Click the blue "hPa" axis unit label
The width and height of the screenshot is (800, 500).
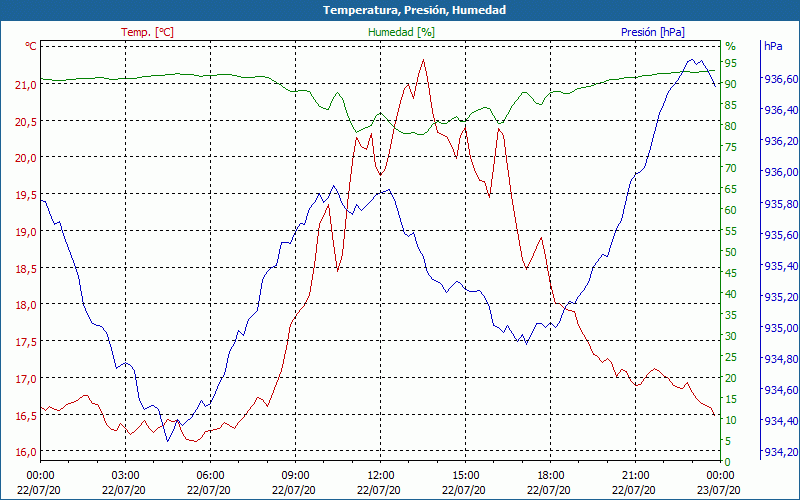pos(773,46)
